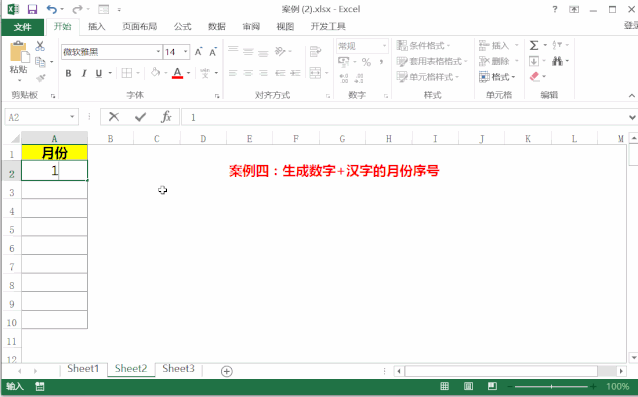Open the Format as Table dropdown
638x397 pixels.
432,61
